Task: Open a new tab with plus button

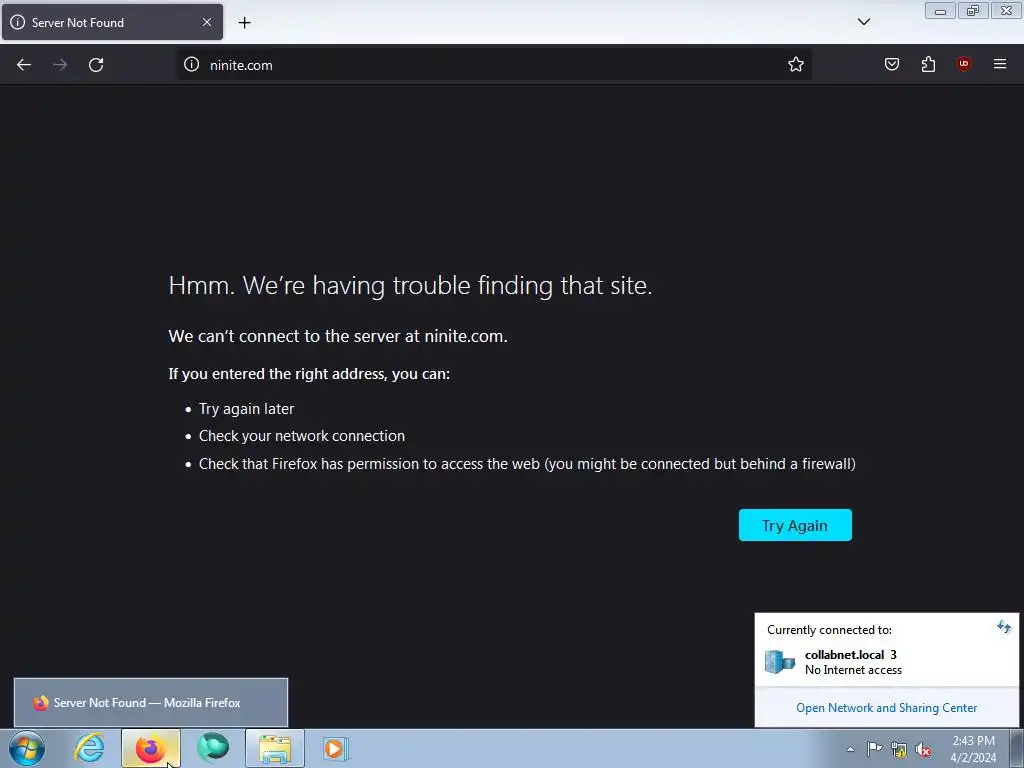Action: tap(244, 23)
